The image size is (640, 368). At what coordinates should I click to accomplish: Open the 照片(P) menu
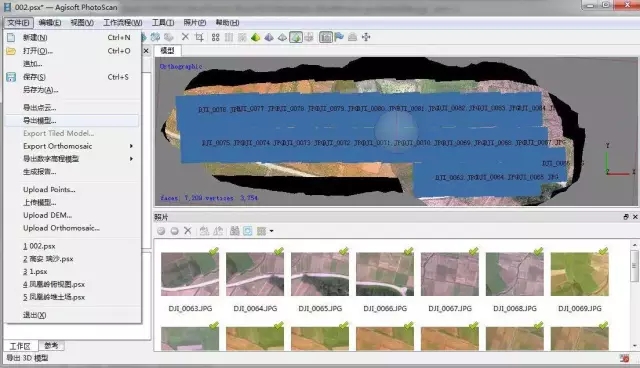pos(195,22)
